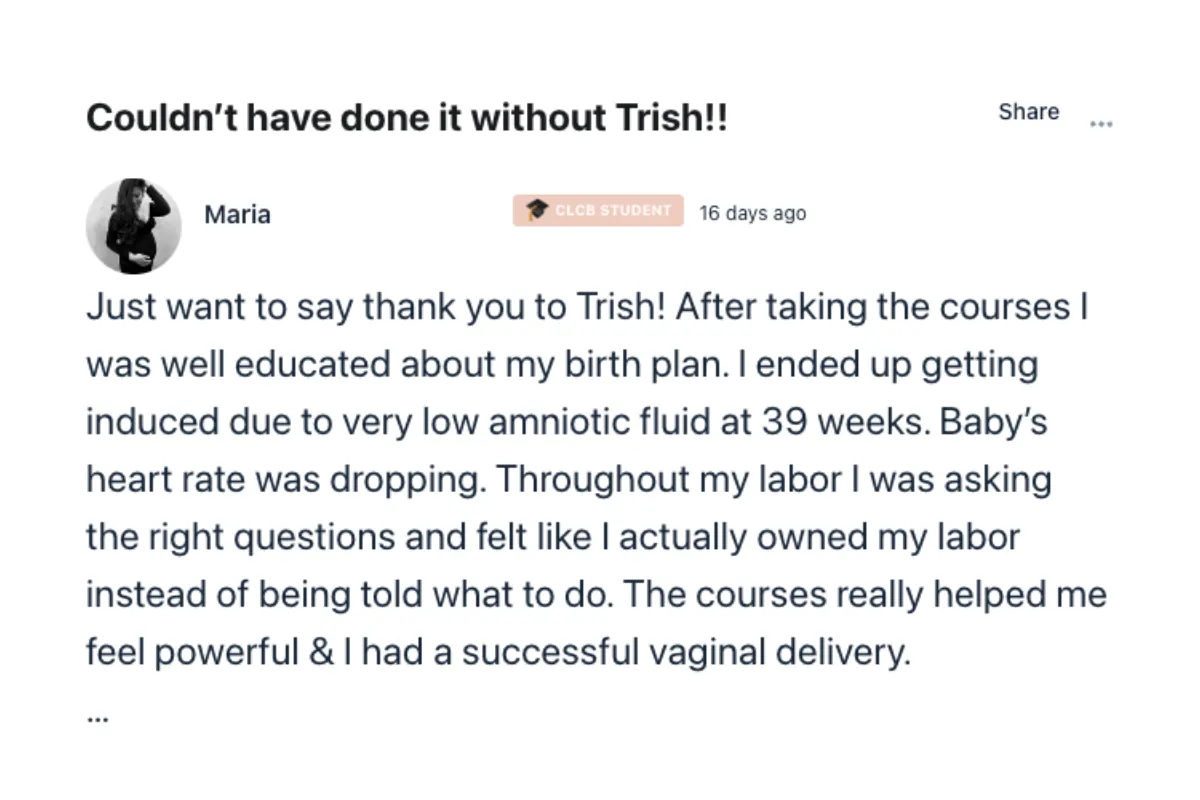This screenshot has height=800, width=1200.
Task: Click the CLCB STUDENT badge
Action: (598, 210)
